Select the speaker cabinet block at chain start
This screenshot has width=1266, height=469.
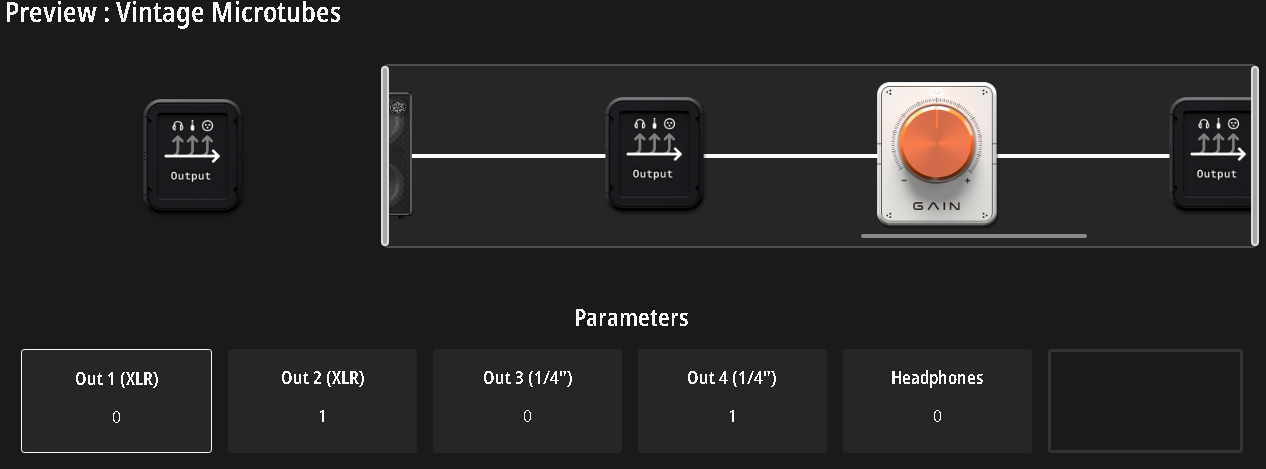point(399,155)
